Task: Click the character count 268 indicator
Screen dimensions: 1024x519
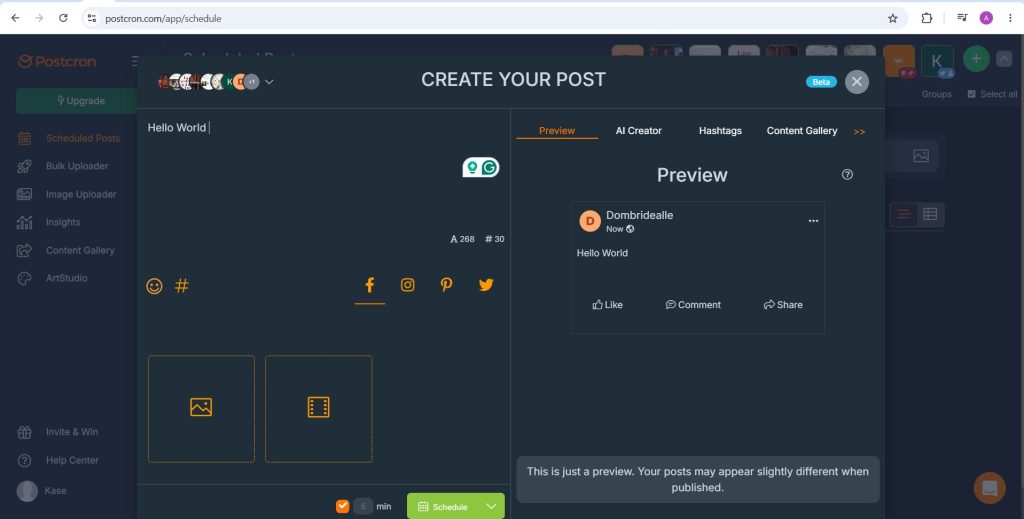Action: tap(462, 239)
